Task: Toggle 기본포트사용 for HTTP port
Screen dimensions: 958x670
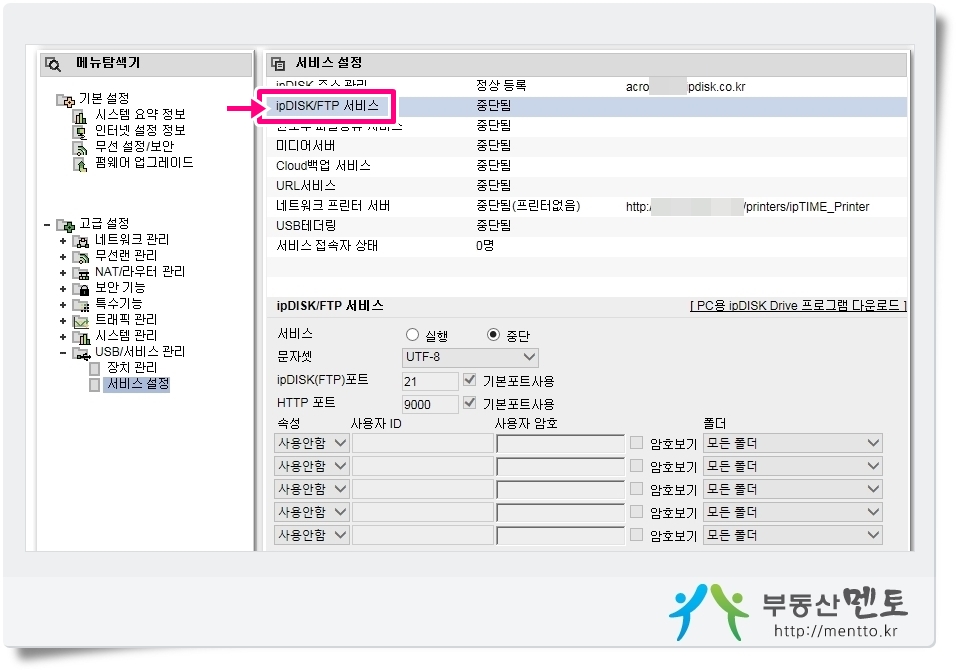Action: pyautogui.click(x=469, y=402)
